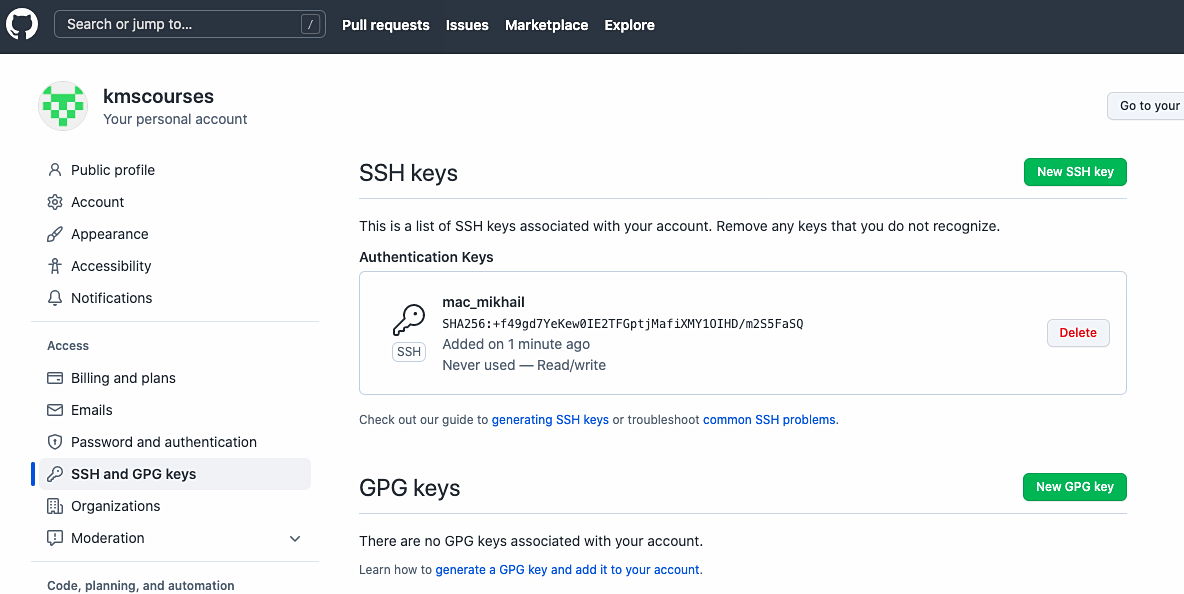The height and width of the screenshot is (594, 1184).
Task: Click the Appearance paintbrush icon
Action: 55,234
